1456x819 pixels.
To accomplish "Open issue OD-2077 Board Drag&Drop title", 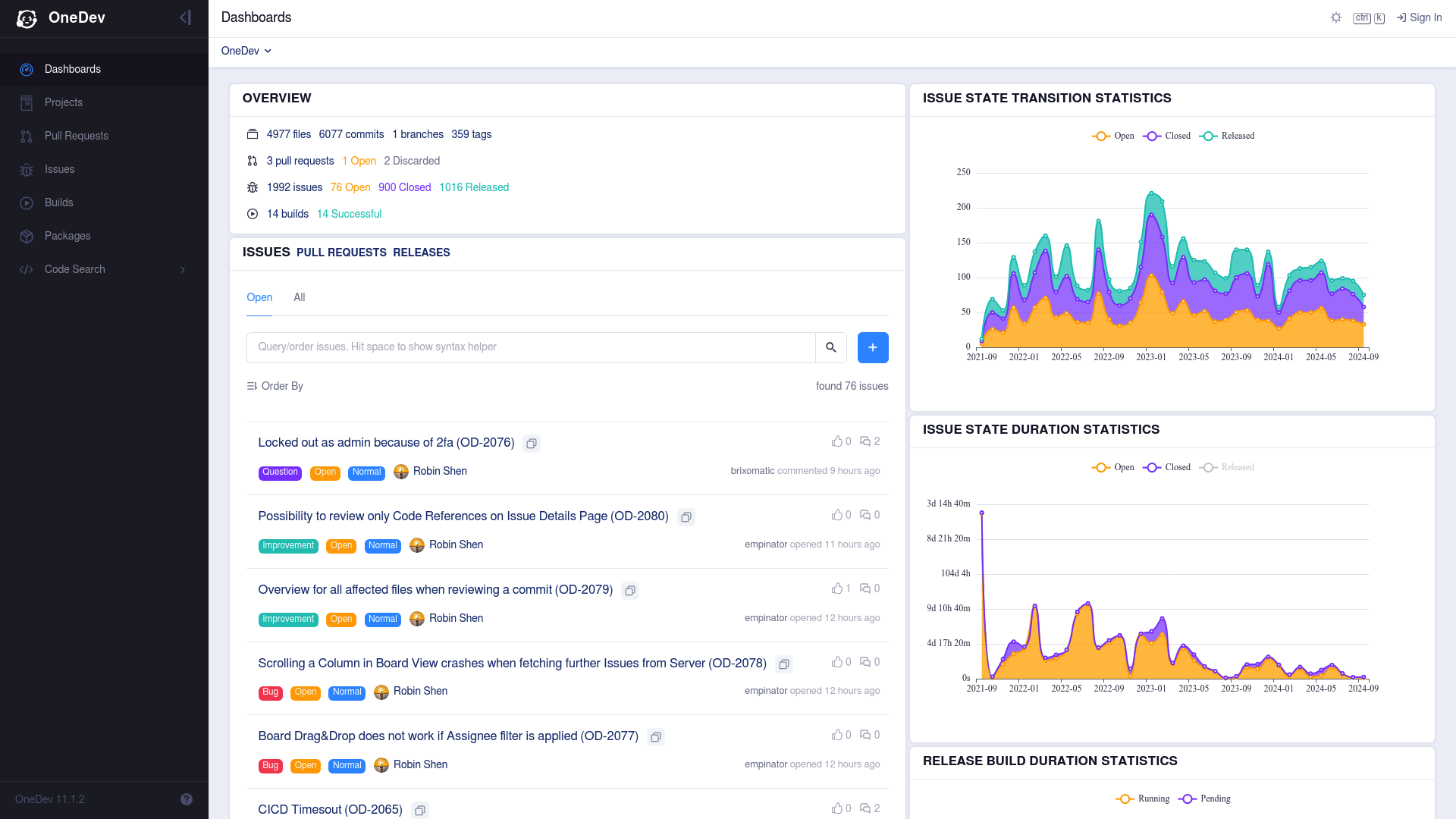I will pos(448,736).
